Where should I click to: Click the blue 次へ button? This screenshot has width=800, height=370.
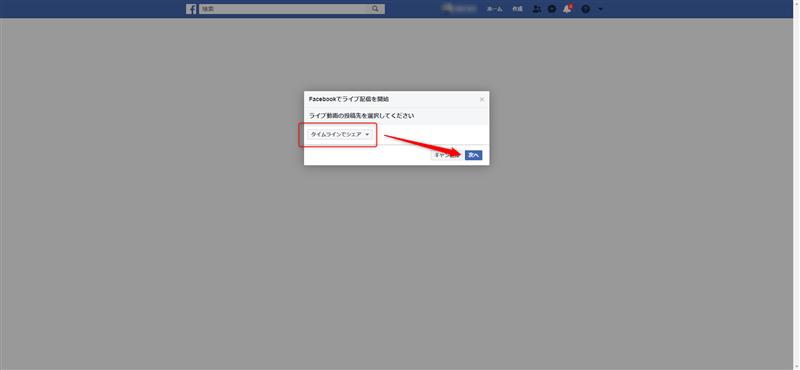click(x=473, y=155)
